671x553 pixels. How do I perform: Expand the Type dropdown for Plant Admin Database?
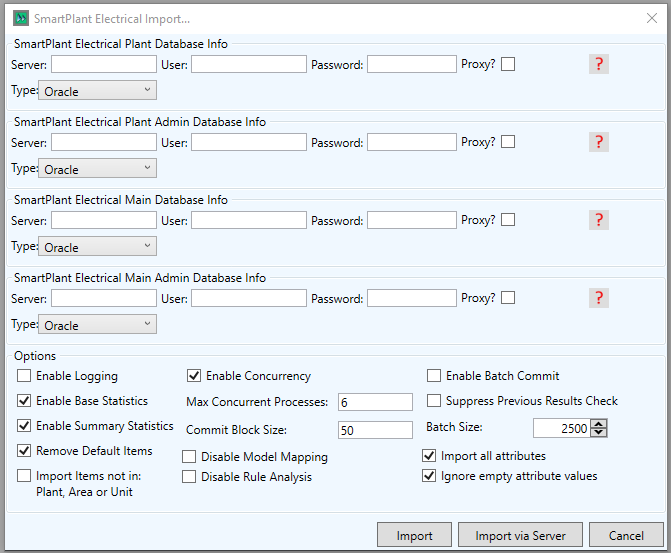(x=97, y=169)
